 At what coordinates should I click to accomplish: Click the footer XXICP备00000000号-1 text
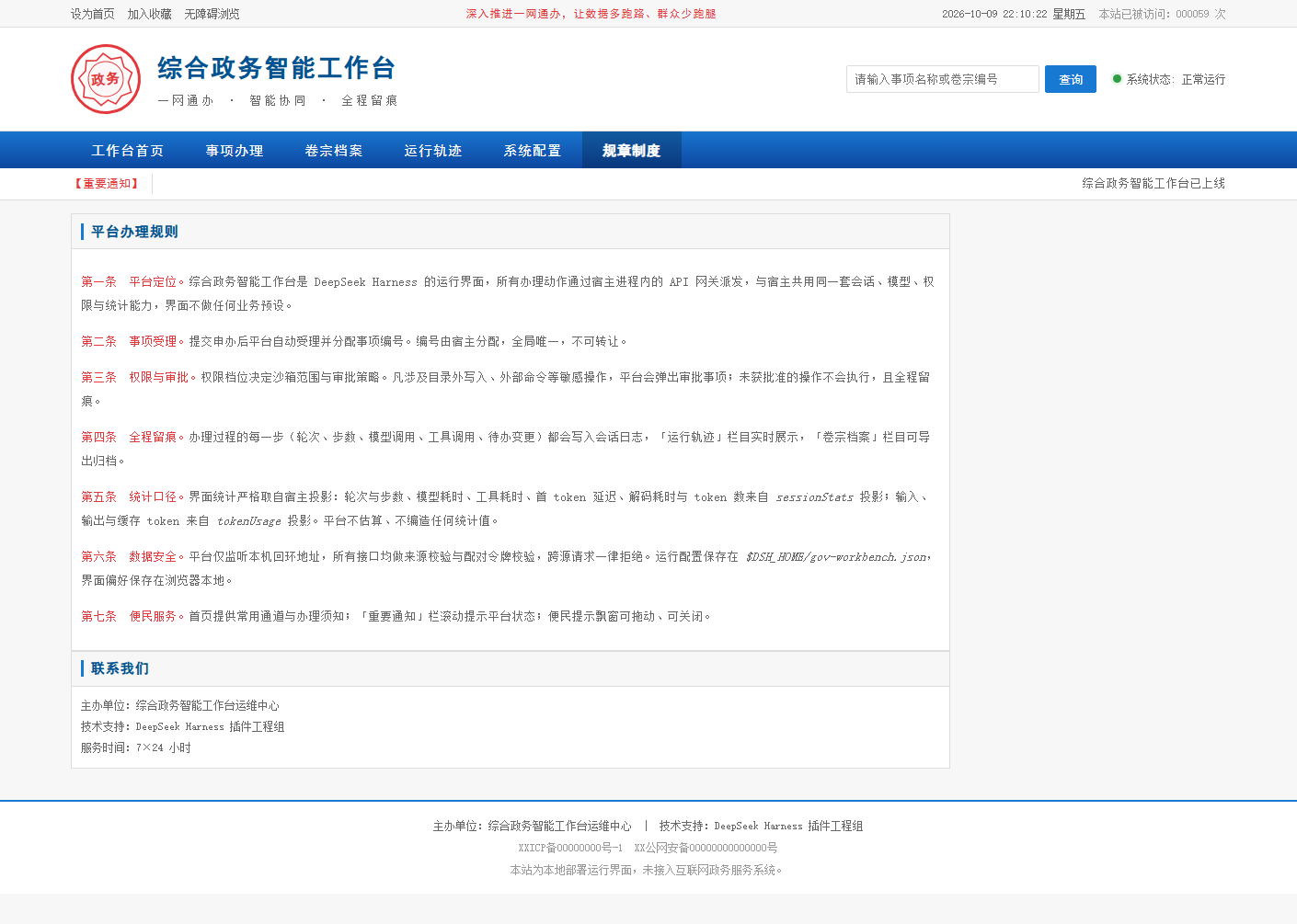[x=570, y=848]
